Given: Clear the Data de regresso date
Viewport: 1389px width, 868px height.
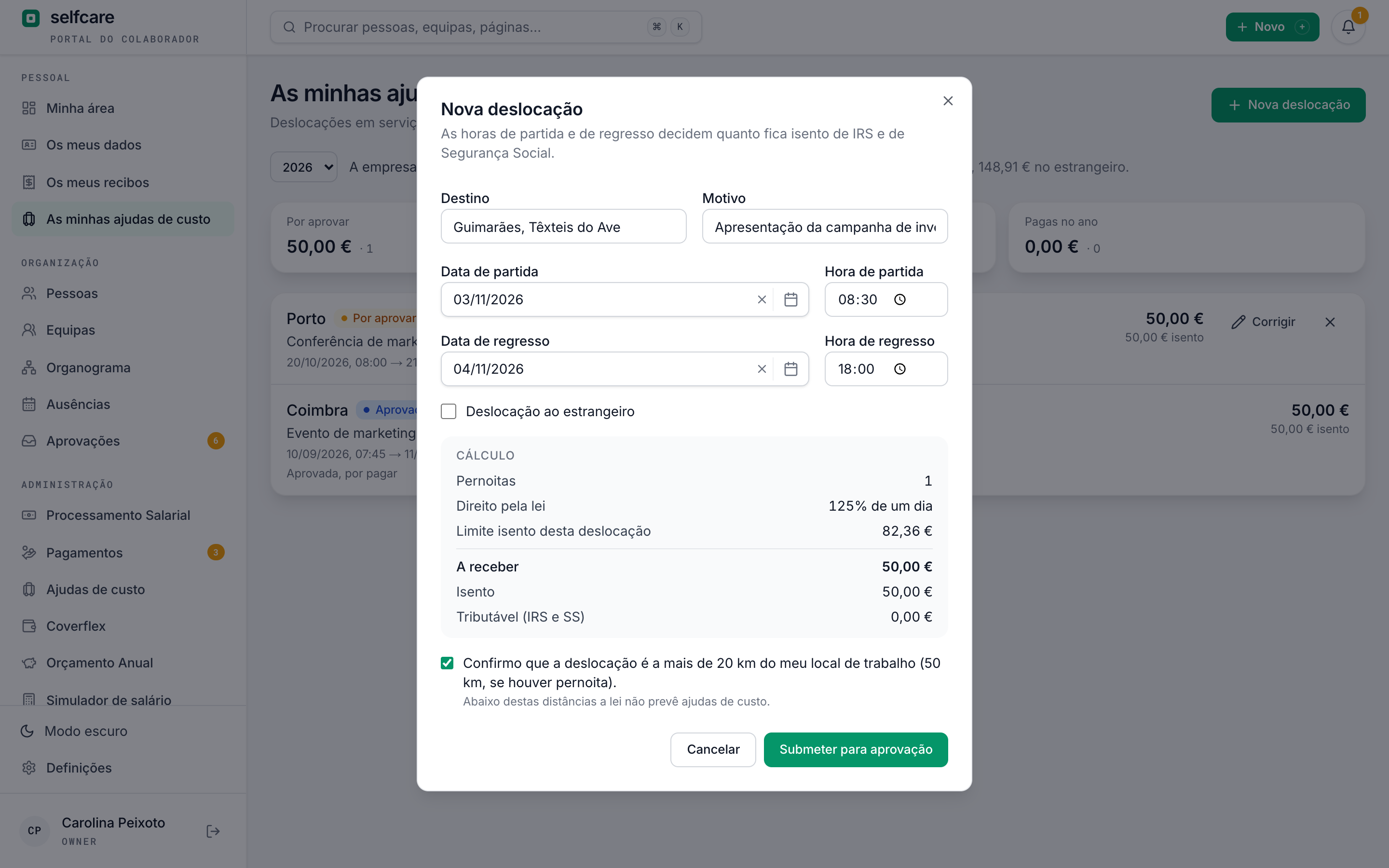Looking at the screenshot, I should coord(762,369).
